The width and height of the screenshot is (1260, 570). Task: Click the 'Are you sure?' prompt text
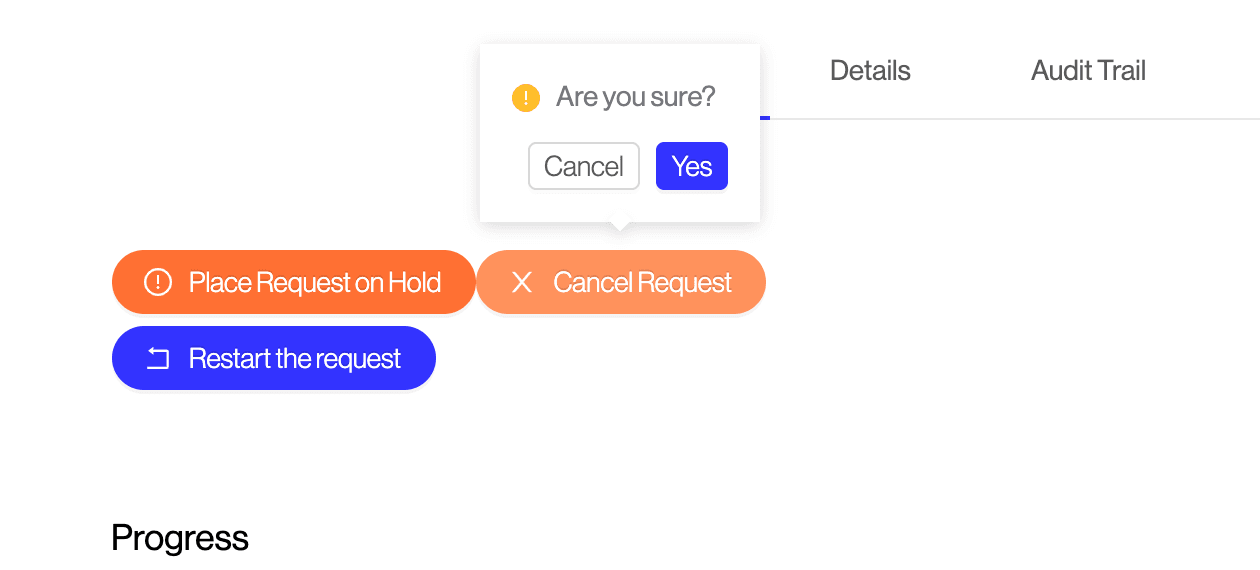point(636,97)
